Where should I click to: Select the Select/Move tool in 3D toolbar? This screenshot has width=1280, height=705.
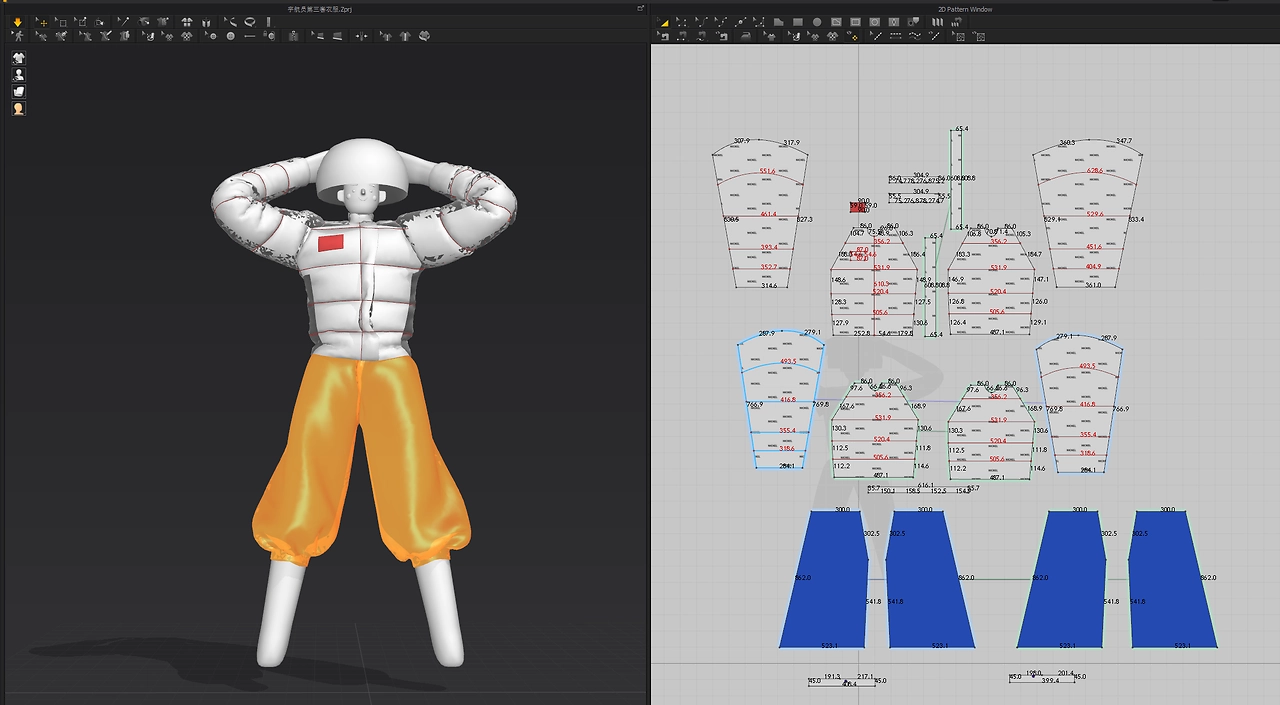[x=41, y=22]
